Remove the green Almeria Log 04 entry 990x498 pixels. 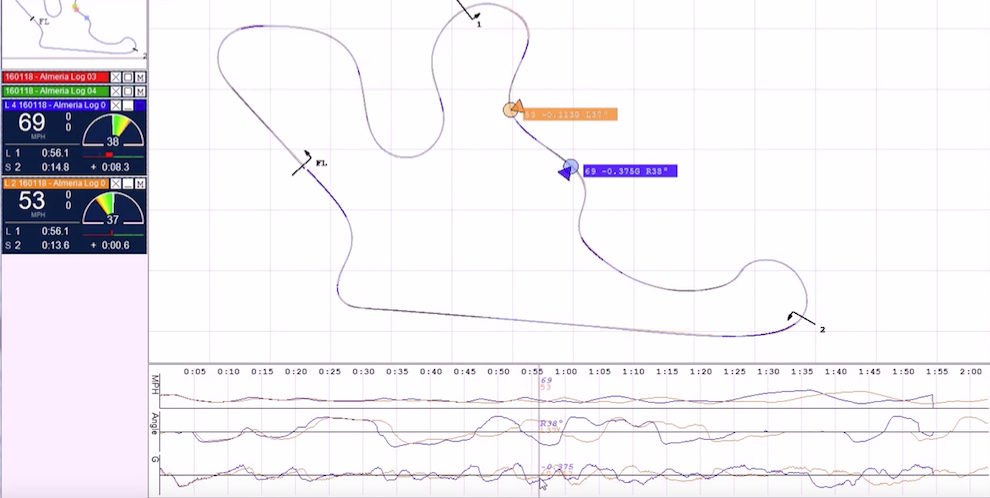click(116, 91)
